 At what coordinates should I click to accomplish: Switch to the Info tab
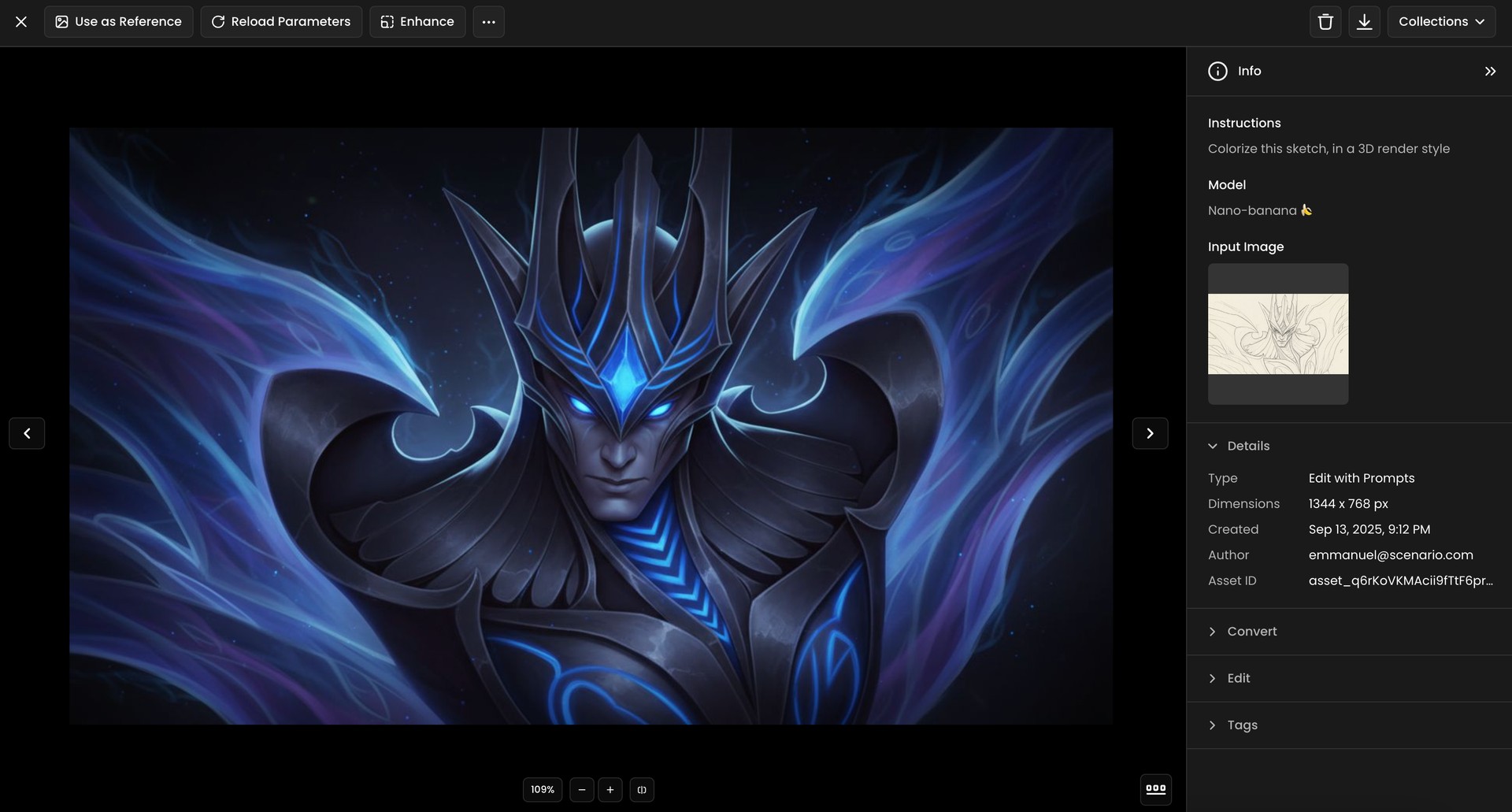(1234, 70)
